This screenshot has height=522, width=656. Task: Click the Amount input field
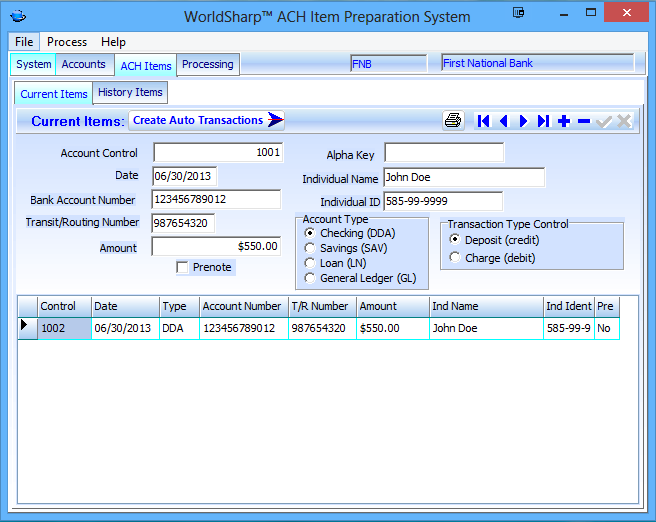216,246
